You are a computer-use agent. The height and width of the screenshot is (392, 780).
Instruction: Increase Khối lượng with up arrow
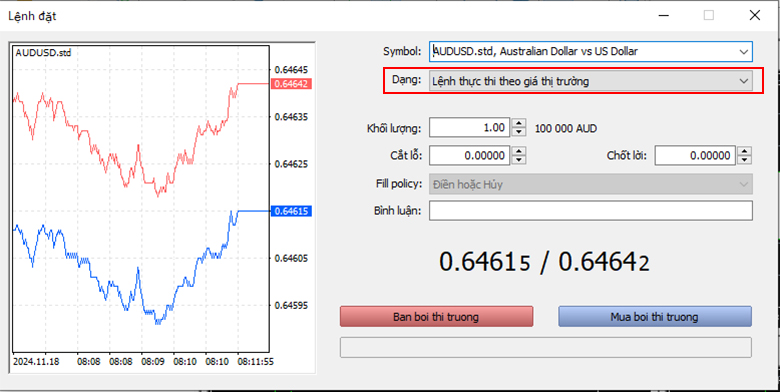[518, 123]
